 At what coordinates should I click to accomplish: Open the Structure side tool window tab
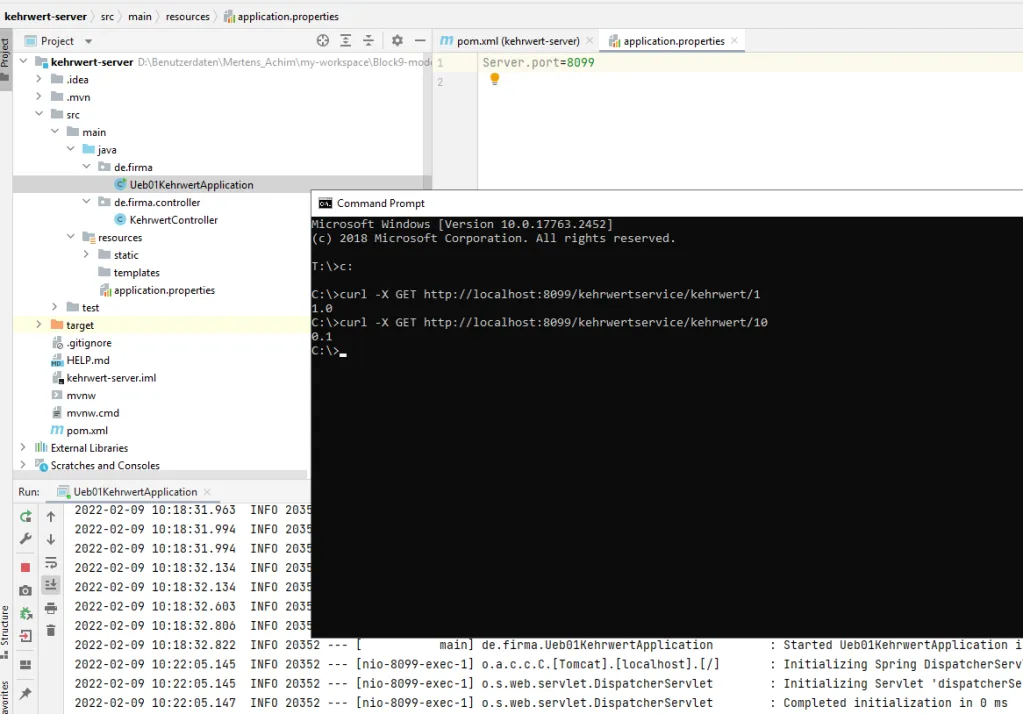click(5, 632)
